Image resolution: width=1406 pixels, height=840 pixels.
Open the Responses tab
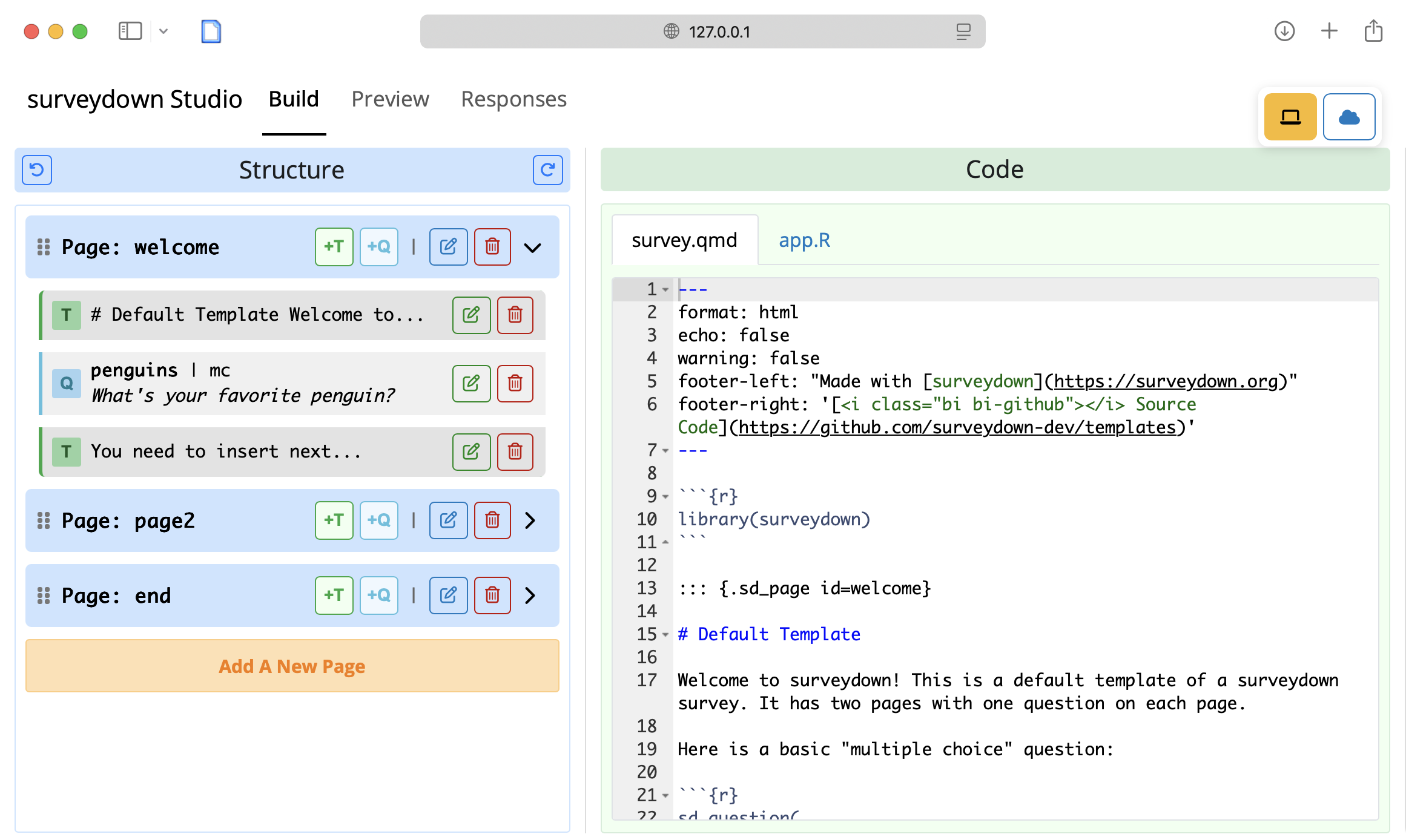pyautogui.click(x=513, y=99)
